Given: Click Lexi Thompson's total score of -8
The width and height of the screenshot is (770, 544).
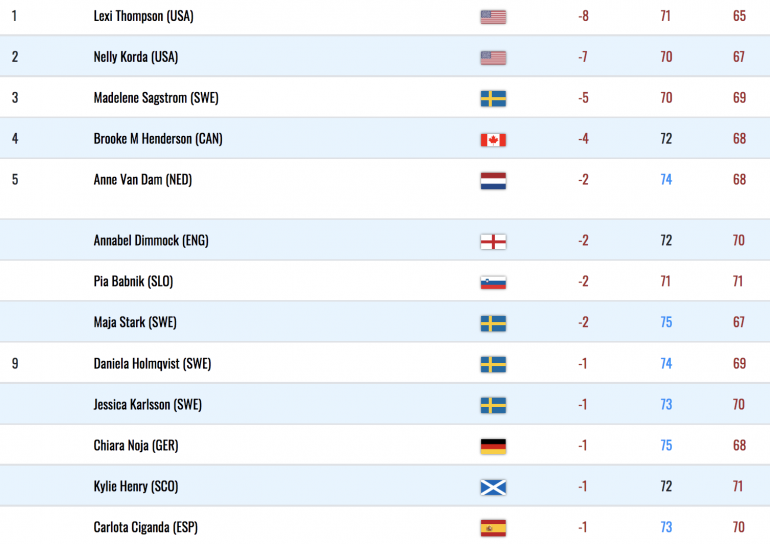Looking at the screenshot, I should tap(583, 16).
